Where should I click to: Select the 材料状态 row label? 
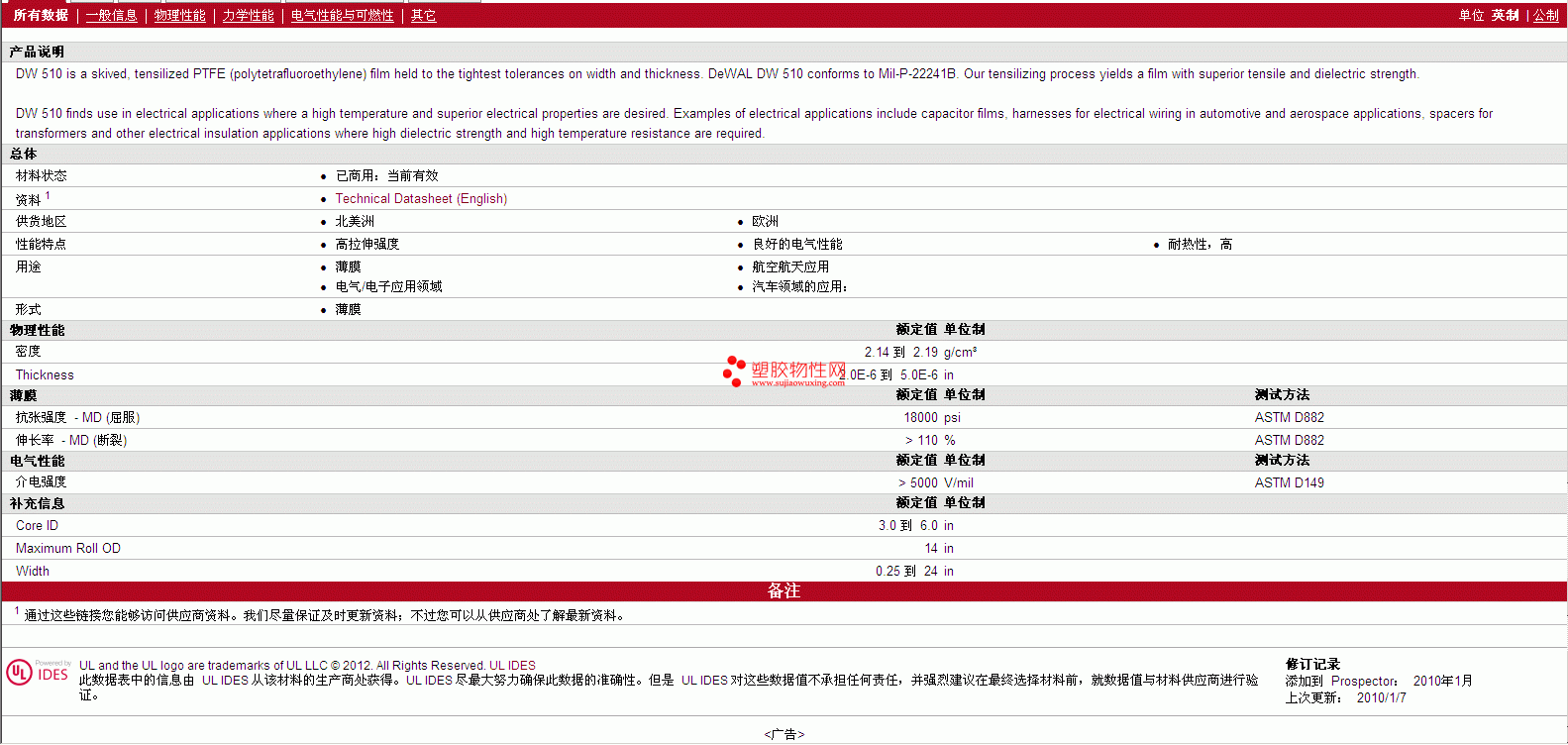pos(41,175)
